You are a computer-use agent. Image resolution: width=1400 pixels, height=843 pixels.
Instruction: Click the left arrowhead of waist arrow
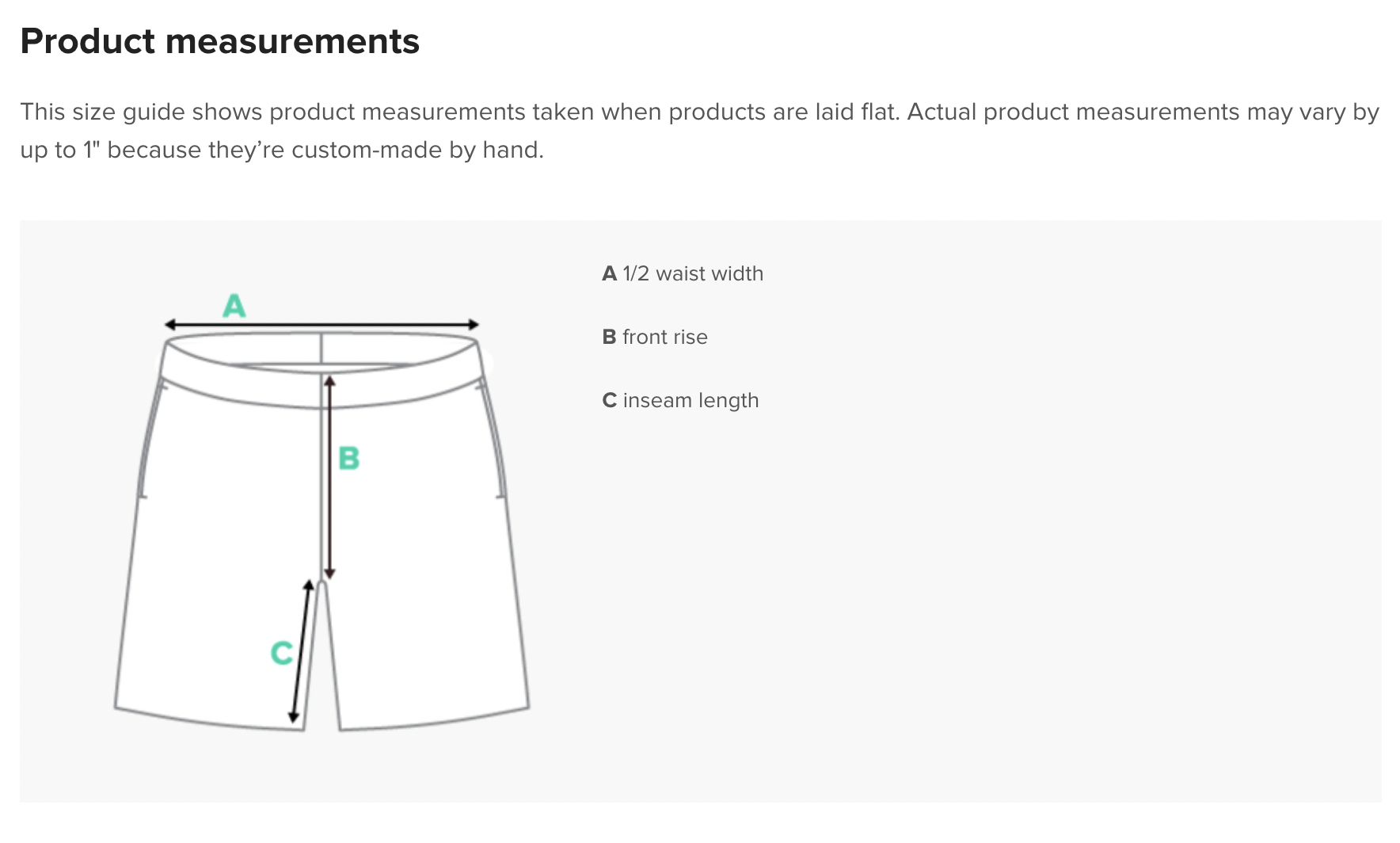[169, 324]
